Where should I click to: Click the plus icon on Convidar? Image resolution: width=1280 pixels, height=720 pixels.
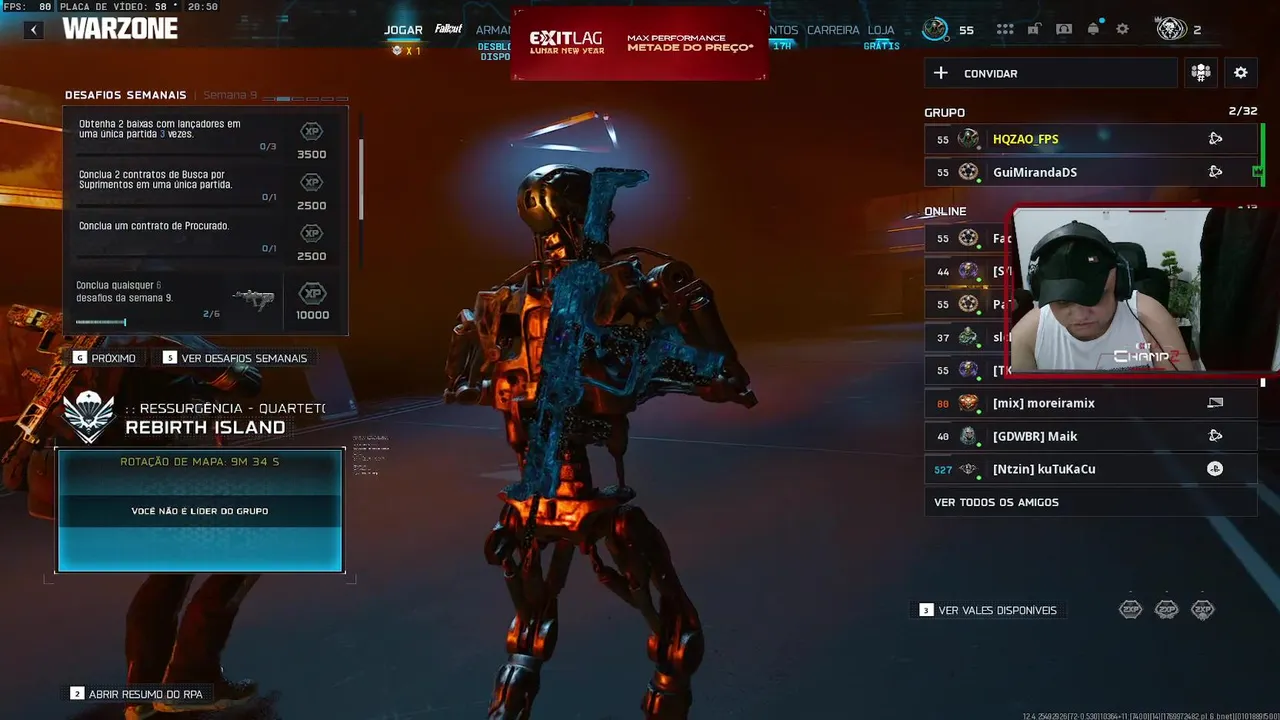pyautogui.click(x=941, y=73)
